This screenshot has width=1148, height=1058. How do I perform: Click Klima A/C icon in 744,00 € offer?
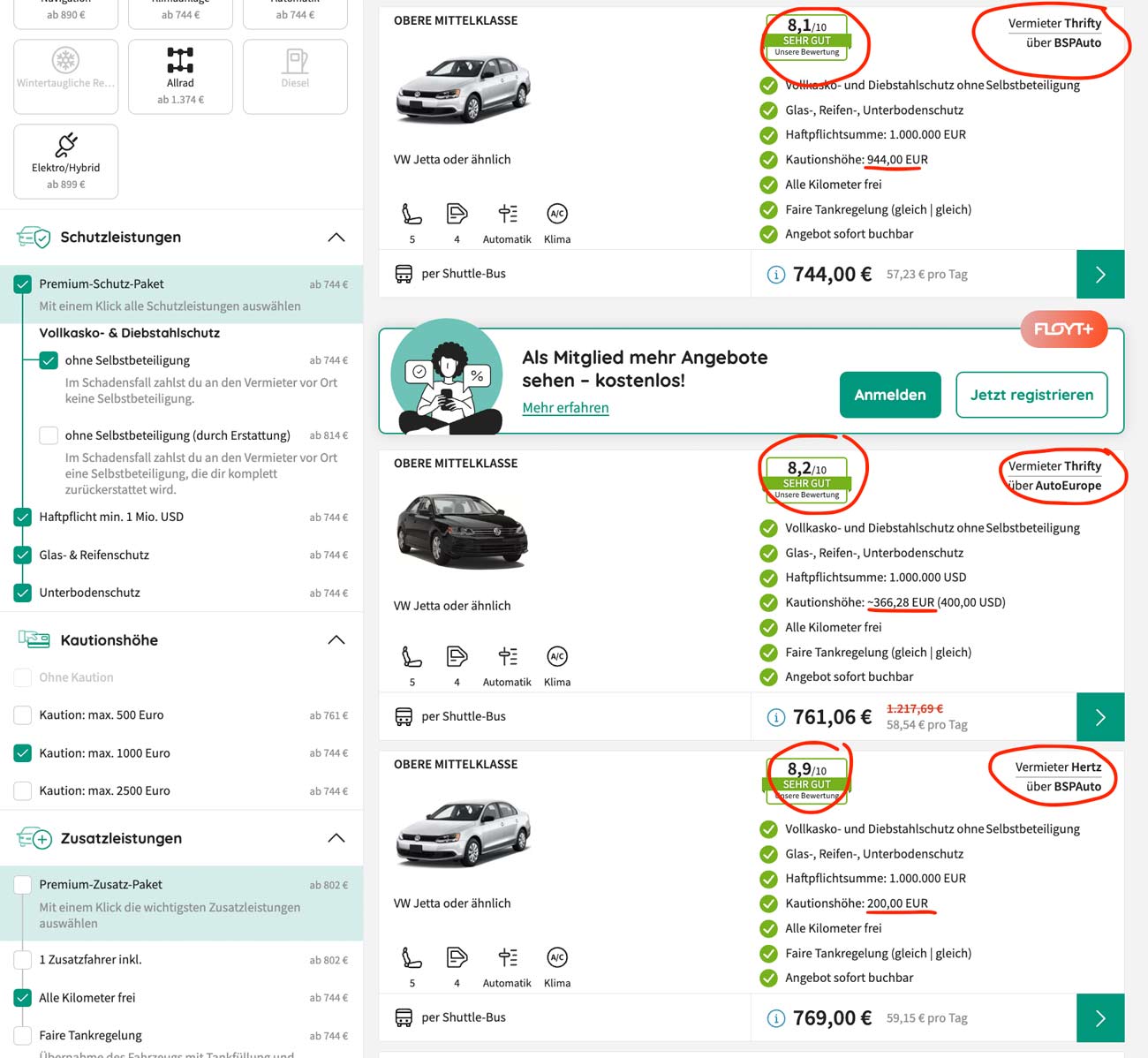tap(557, 214)
